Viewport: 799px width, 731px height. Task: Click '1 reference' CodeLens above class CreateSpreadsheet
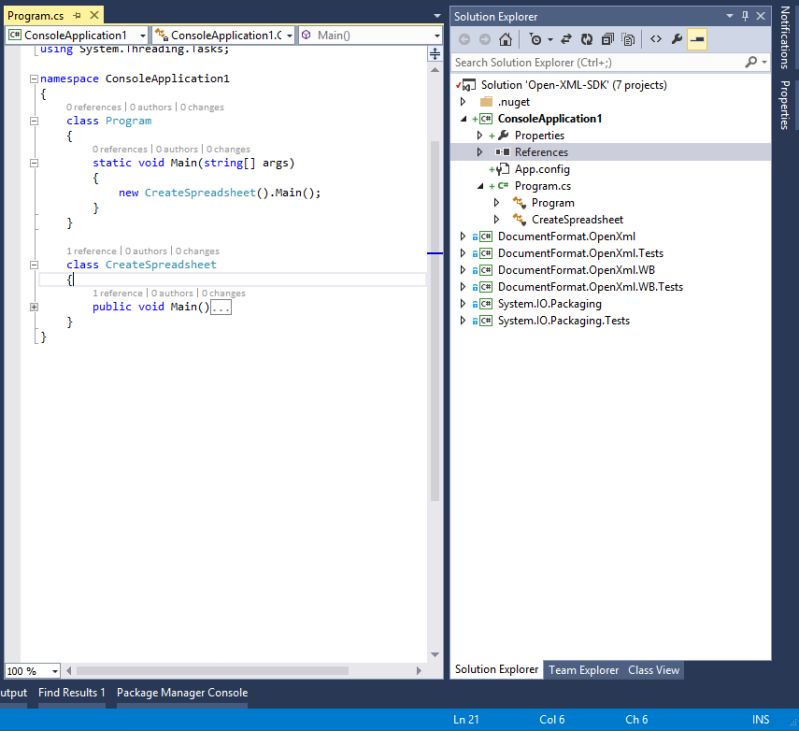(x=91, y=251)
